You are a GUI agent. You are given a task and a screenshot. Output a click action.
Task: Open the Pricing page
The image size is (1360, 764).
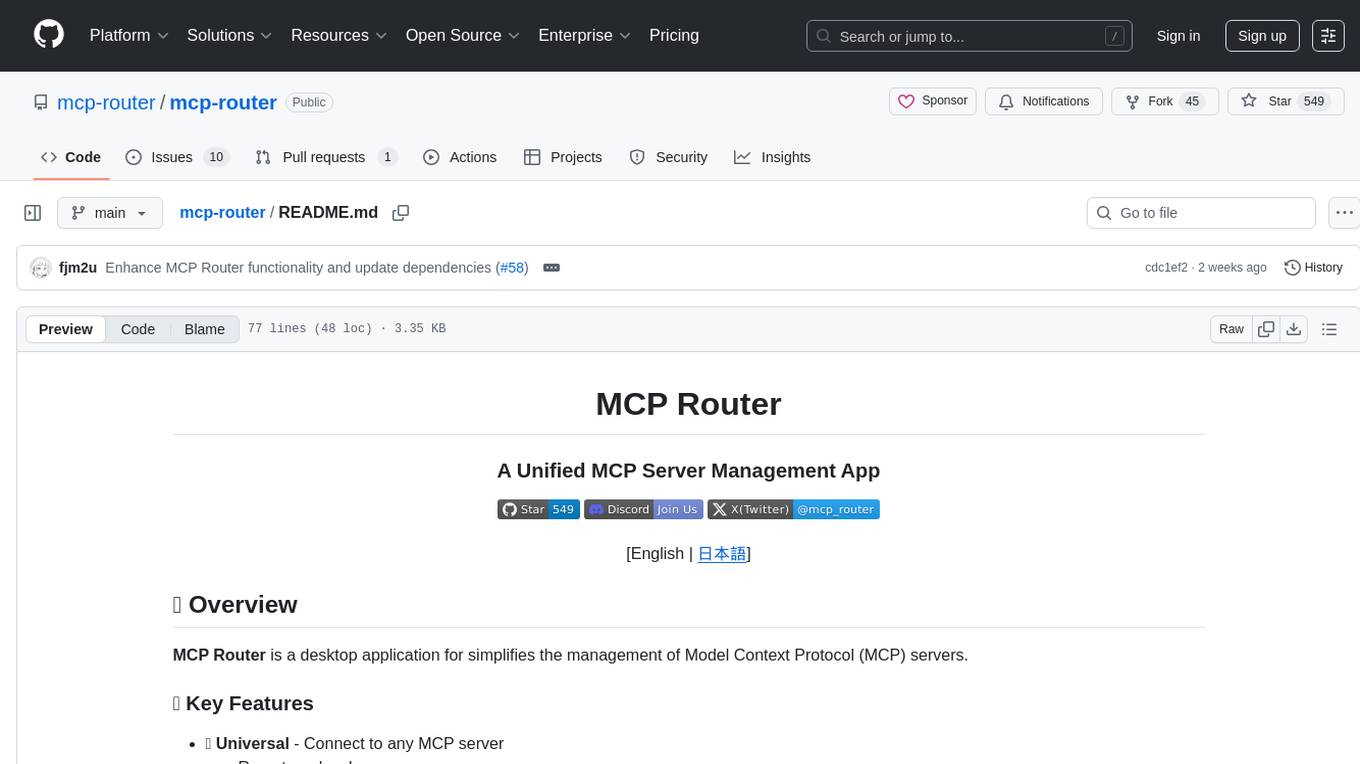tap(674, 35)
